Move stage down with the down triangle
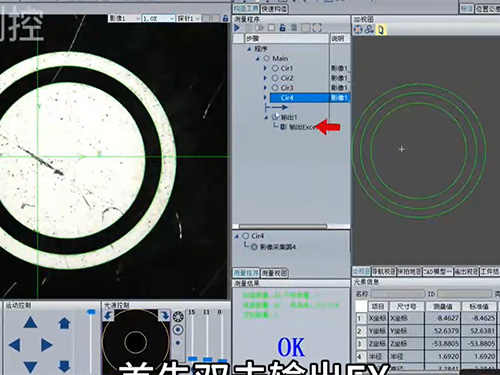500x375 pixels. pos(30,367)
